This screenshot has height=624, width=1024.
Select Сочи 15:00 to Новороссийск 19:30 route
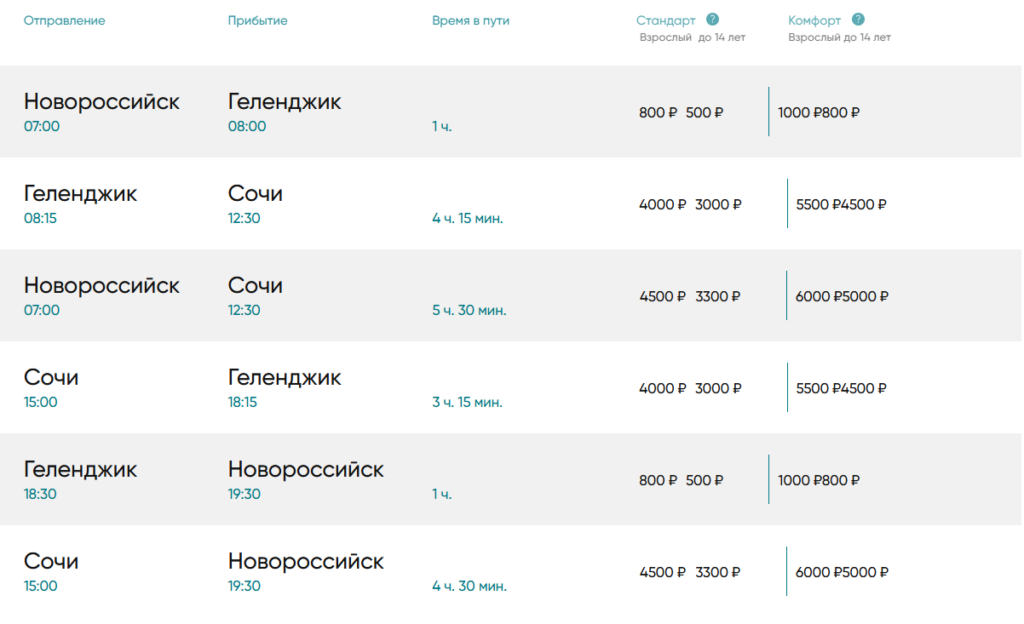(511, 571)
